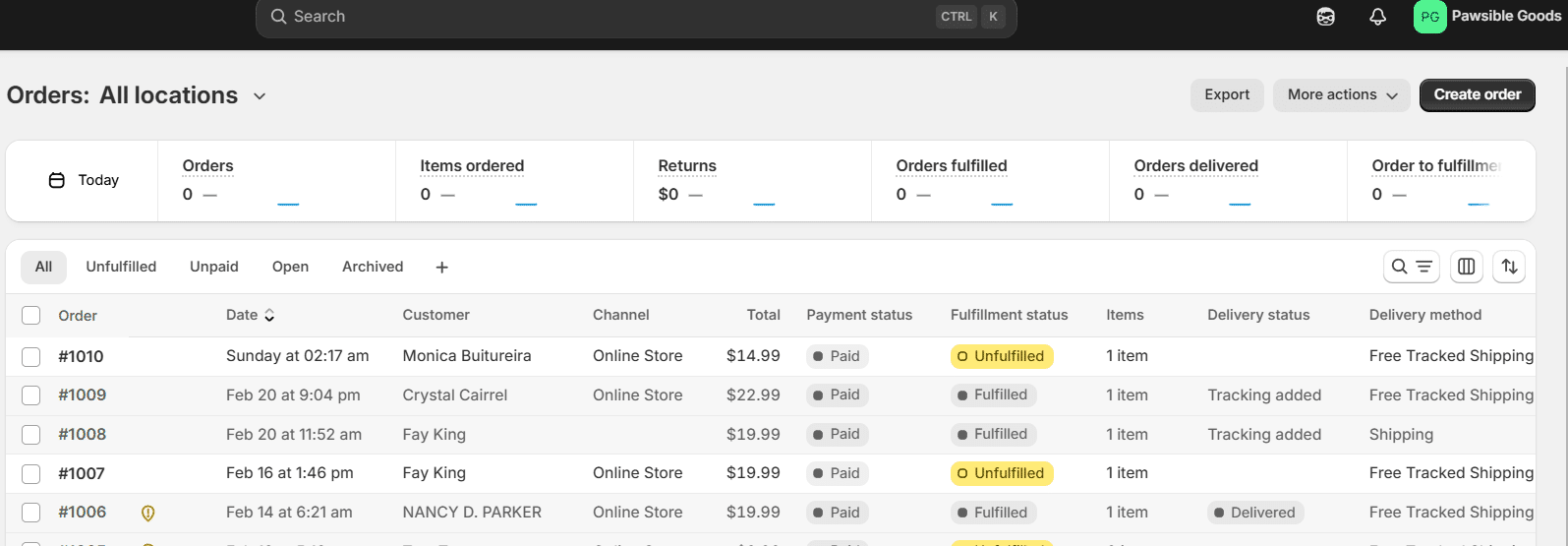This screenshot has width=1568, height=546.
Task: Click the plus icon to add view
Action: click(441, 268)
